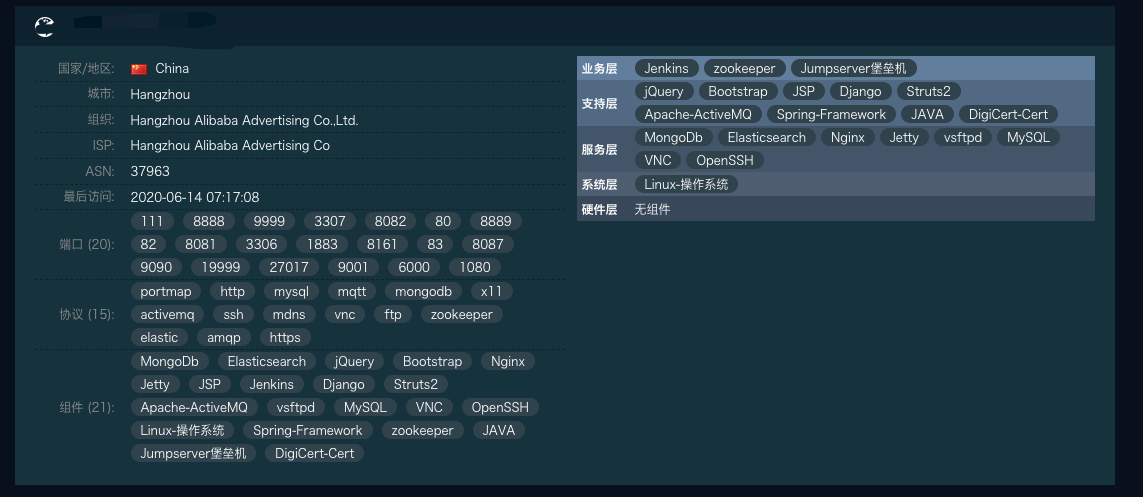Click Jetty in the 服务层 row
The image size is (1143, 497).
click(x=904, y=138)
